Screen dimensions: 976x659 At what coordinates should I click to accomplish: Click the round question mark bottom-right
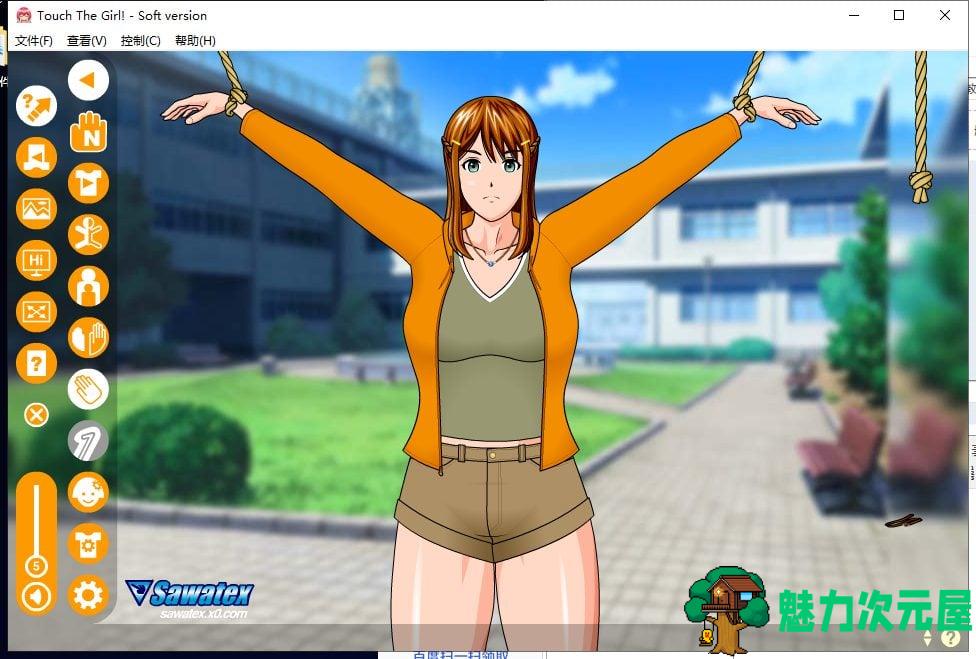coord(950,638)
